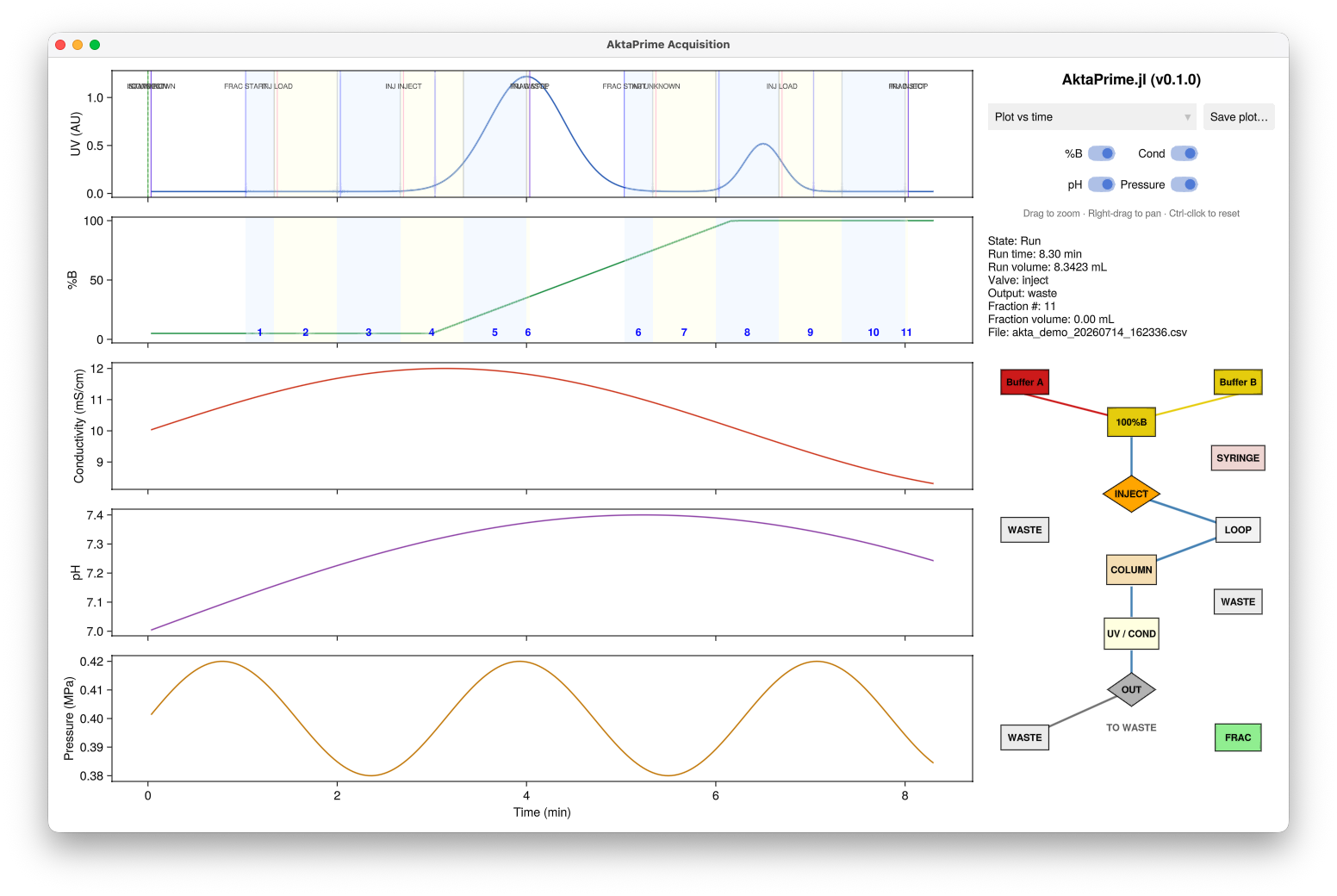Click the "TO WASTE" label under OUT
The height and width of the screenshot is (896, 1337).
pyautogui.click(x=1131, y=728)
